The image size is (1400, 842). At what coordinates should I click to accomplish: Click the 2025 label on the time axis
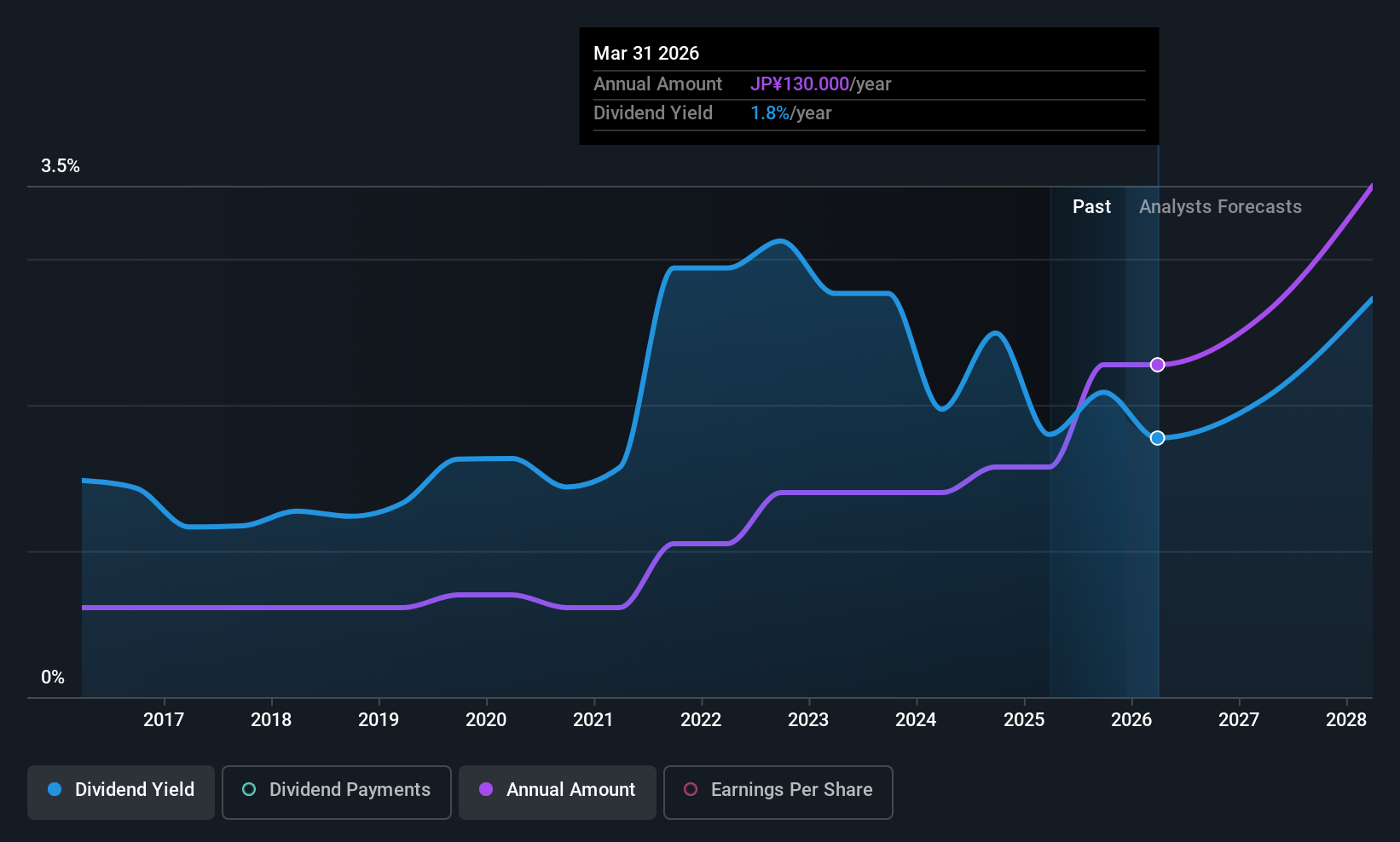pos(1024,720)
